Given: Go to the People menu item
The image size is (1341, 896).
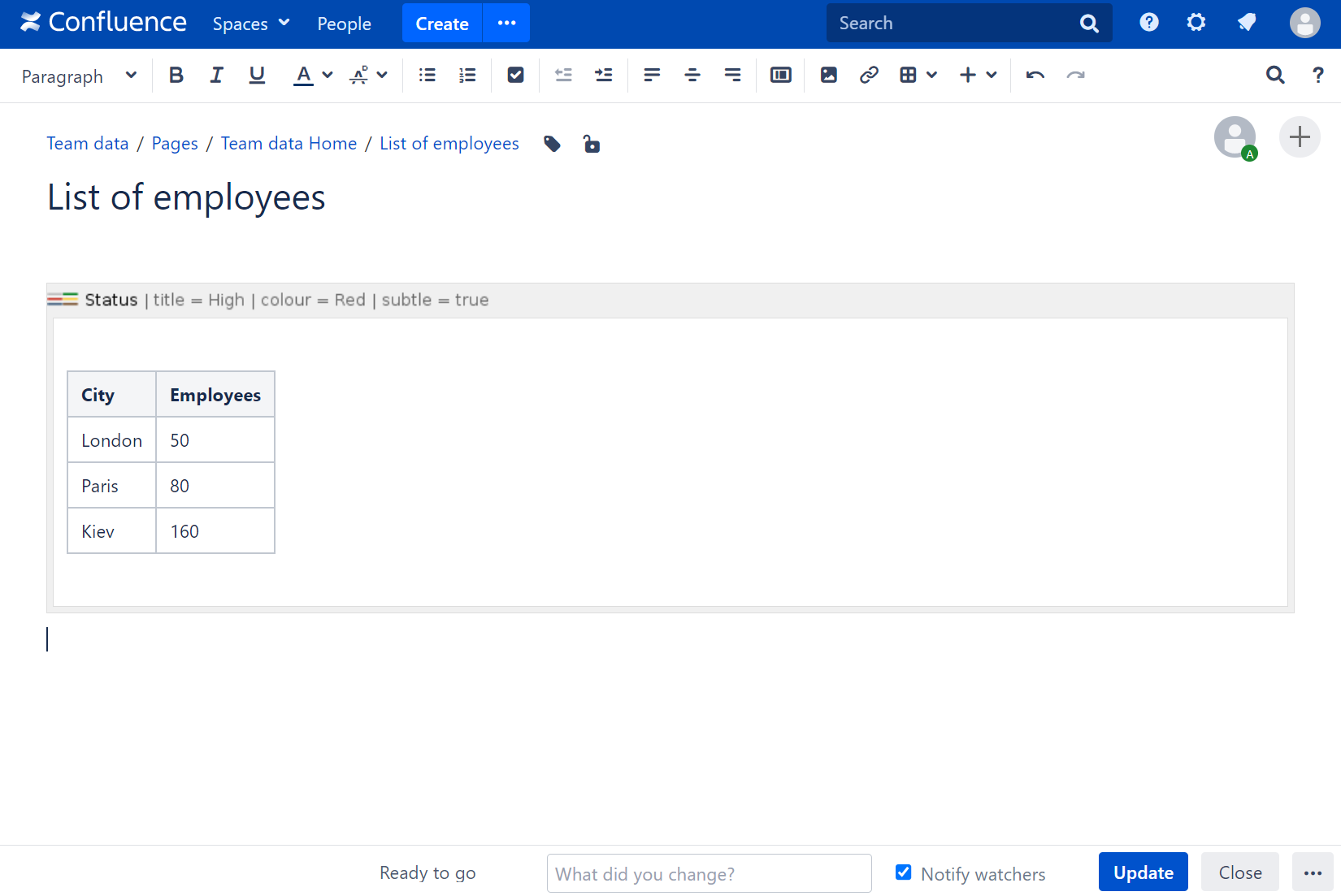Looking at the screenshot, I should [344, 24].
